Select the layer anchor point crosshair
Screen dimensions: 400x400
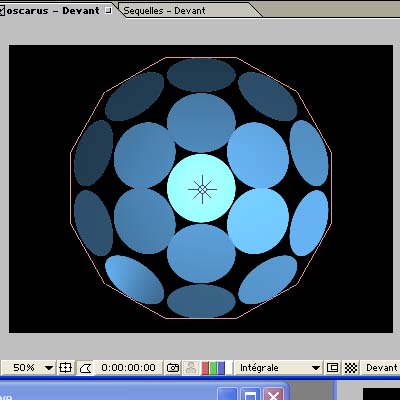click(x=202, y=189)
